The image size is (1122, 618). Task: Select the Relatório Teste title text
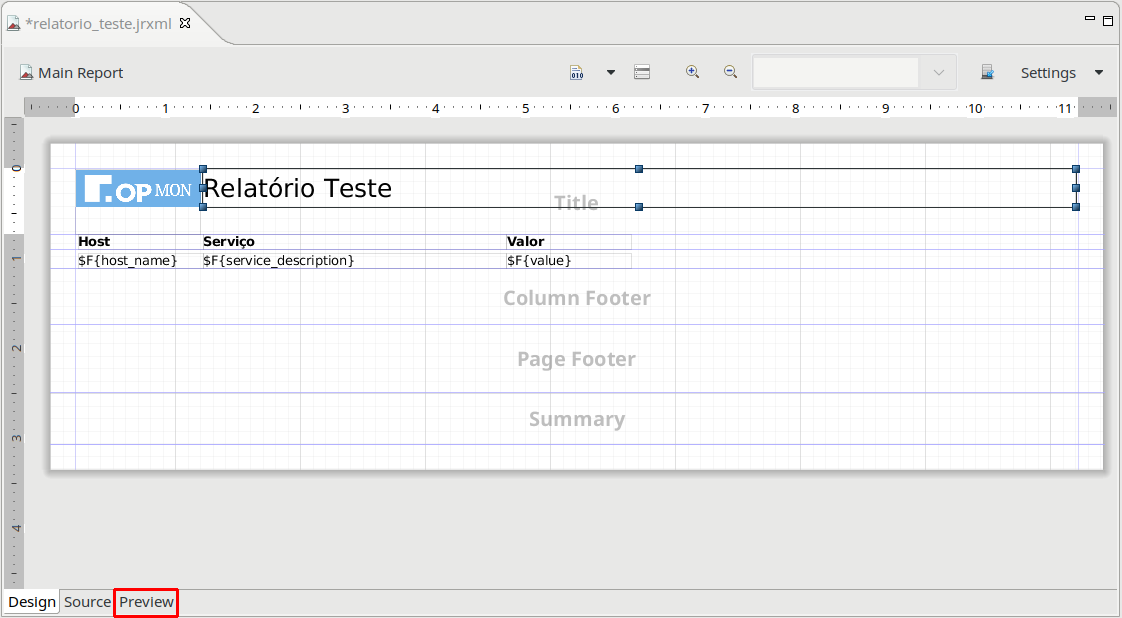coord(298,188)
